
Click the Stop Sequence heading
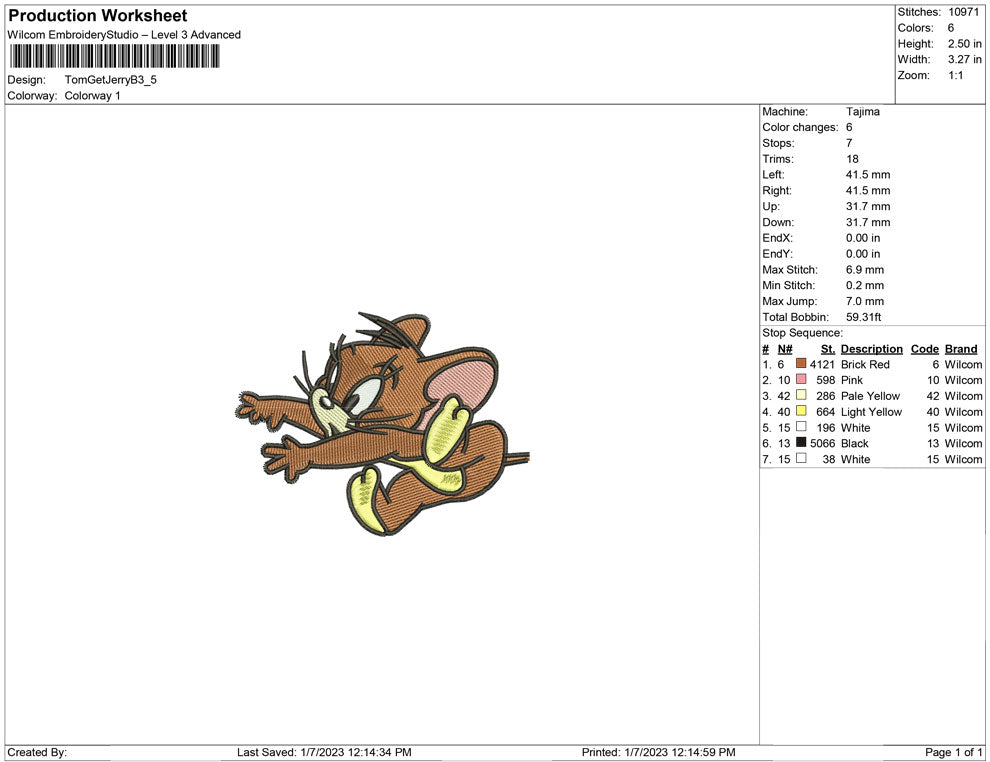click(802, 333)
